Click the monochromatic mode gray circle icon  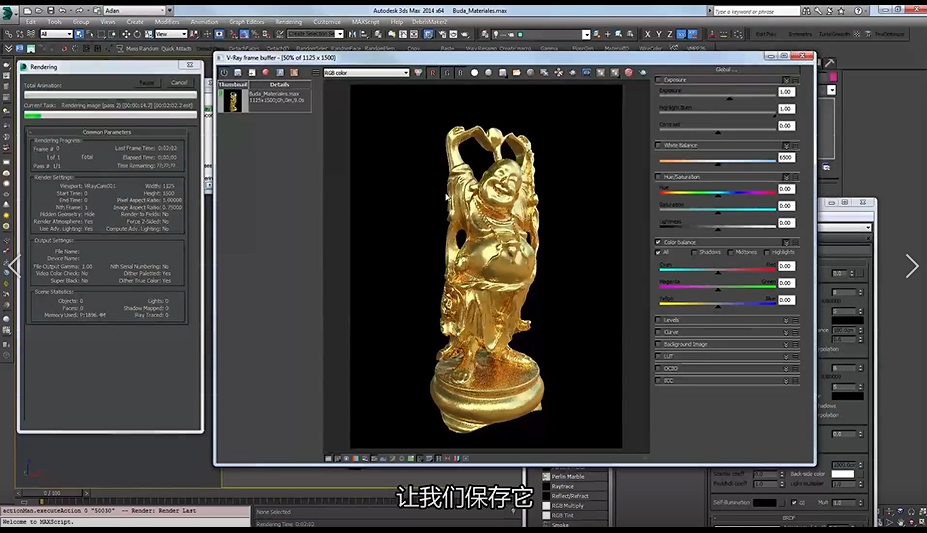click(488, 73)
